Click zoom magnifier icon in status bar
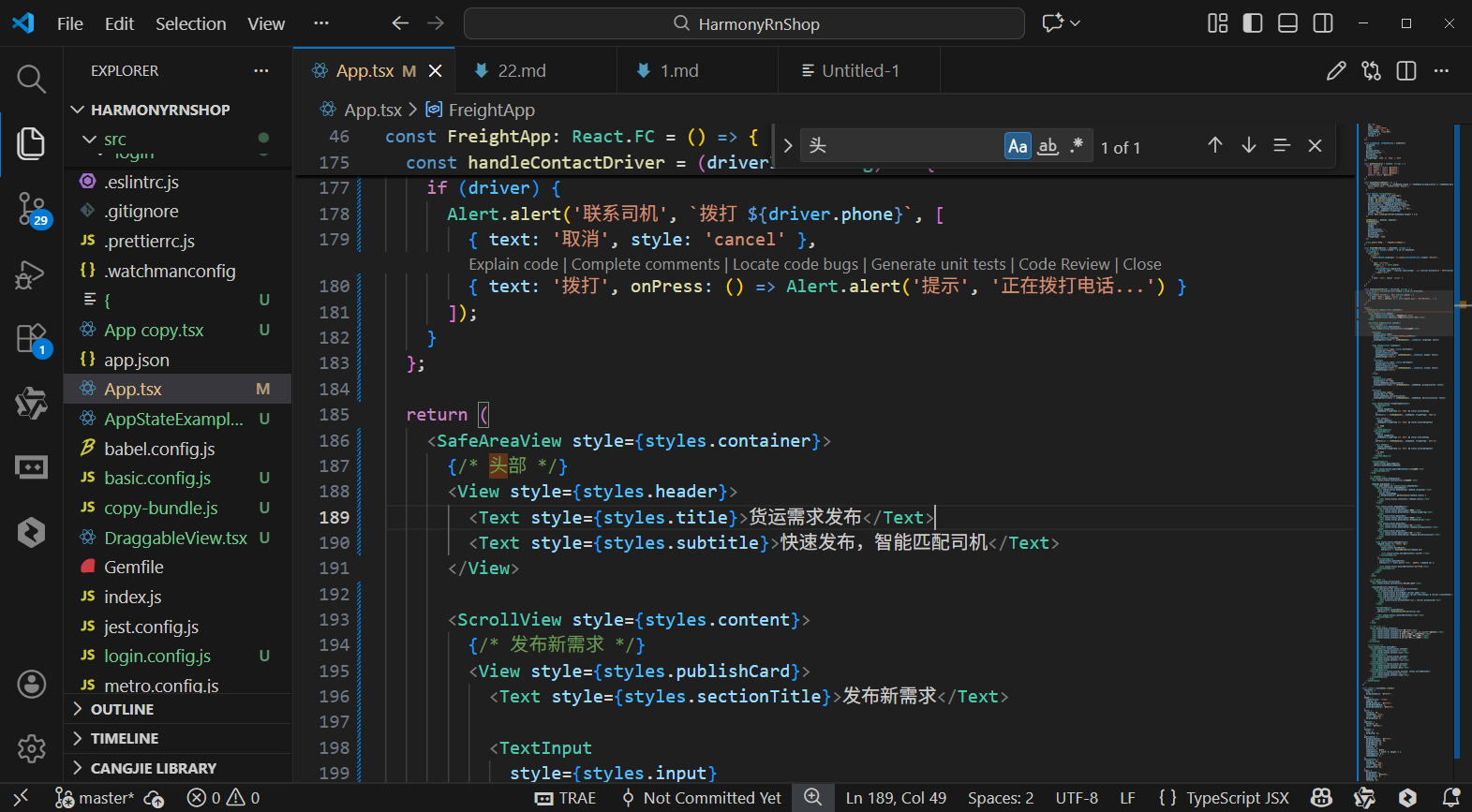The image size is (1472, 812). (813, 798)
